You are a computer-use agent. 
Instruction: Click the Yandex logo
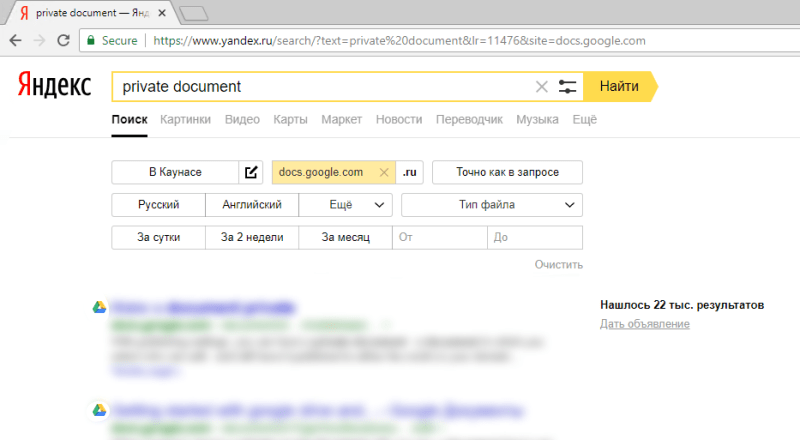coord(54,86)
